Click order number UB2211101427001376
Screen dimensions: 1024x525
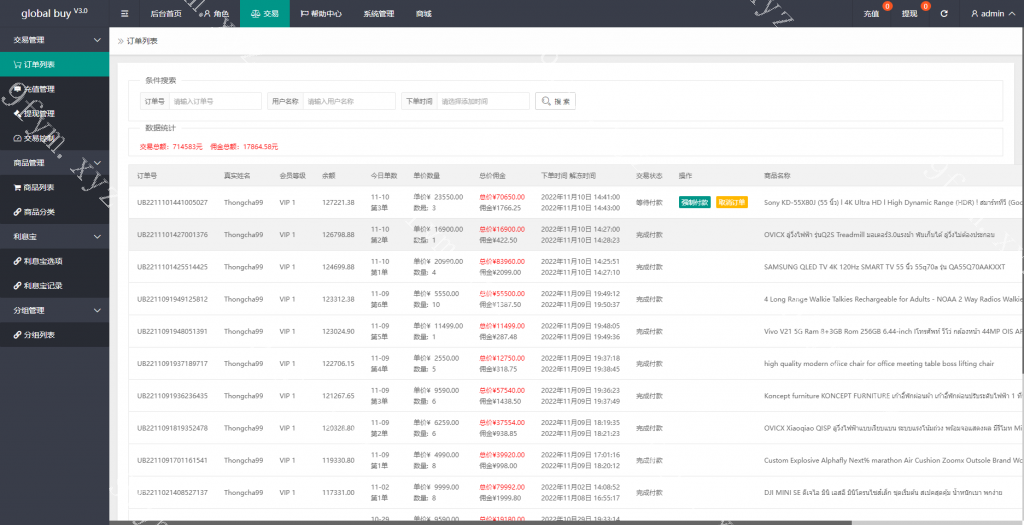tap(172, 234)
